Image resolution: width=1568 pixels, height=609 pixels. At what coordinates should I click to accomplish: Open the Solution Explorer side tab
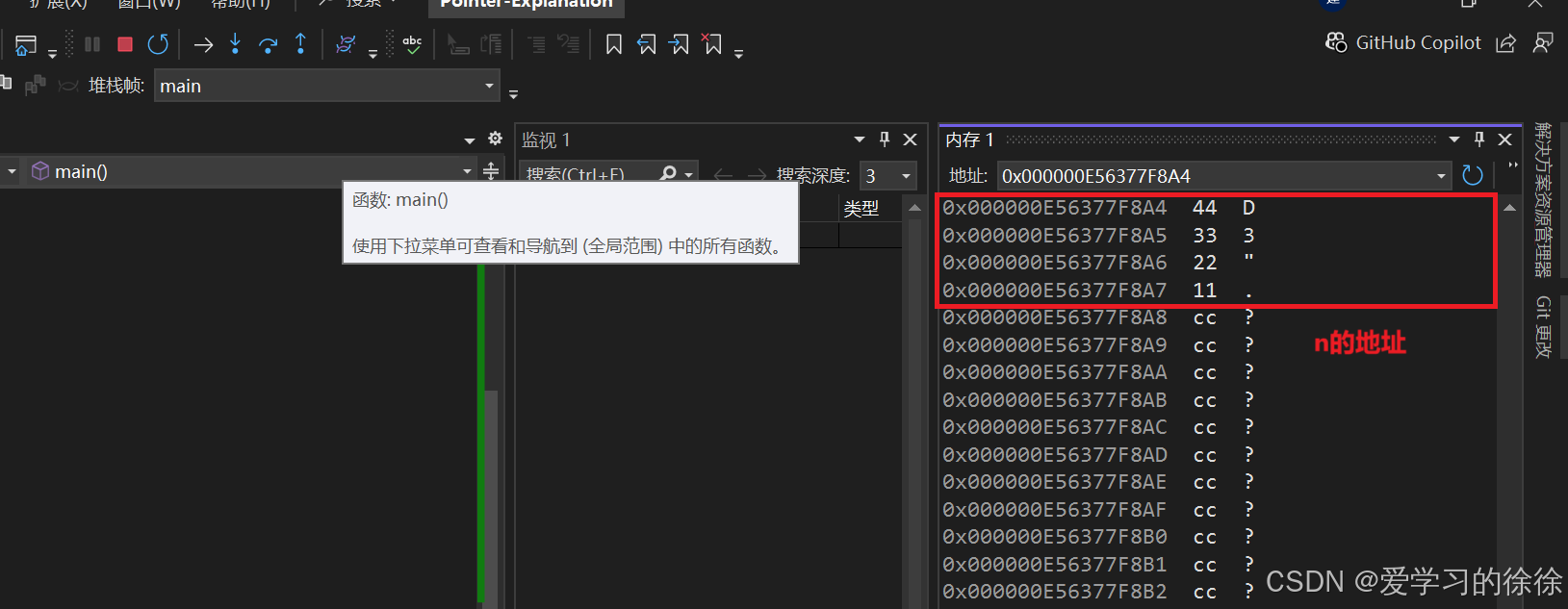click(x=1543, y=200)
